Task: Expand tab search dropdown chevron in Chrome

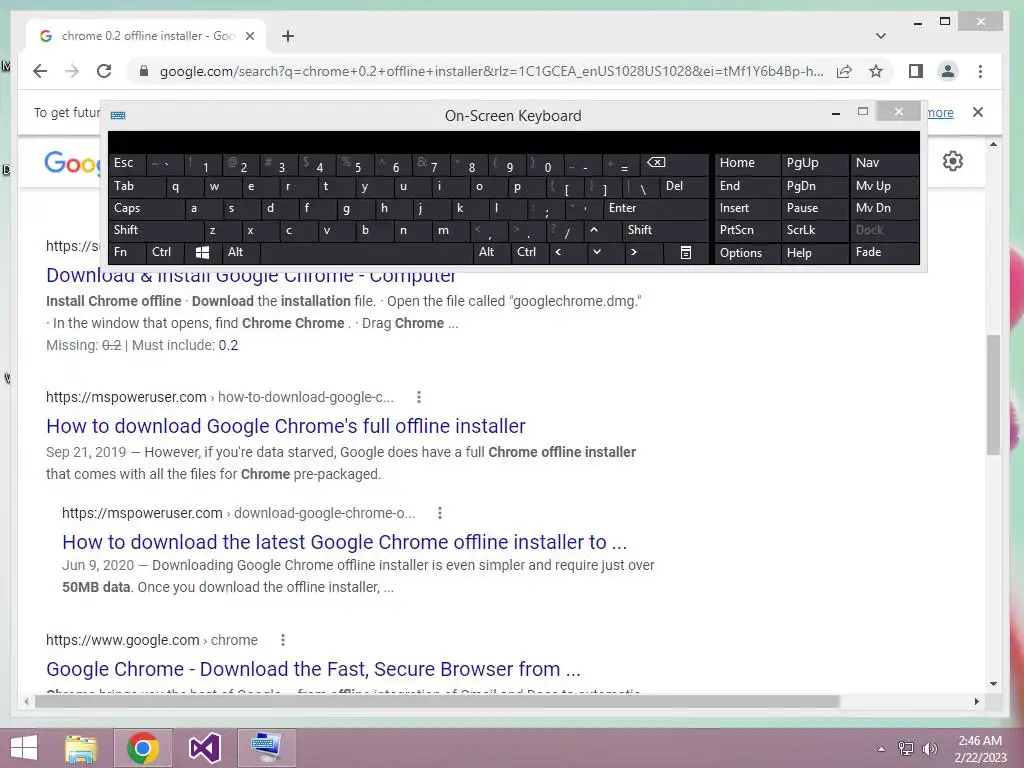Action: 880,36
